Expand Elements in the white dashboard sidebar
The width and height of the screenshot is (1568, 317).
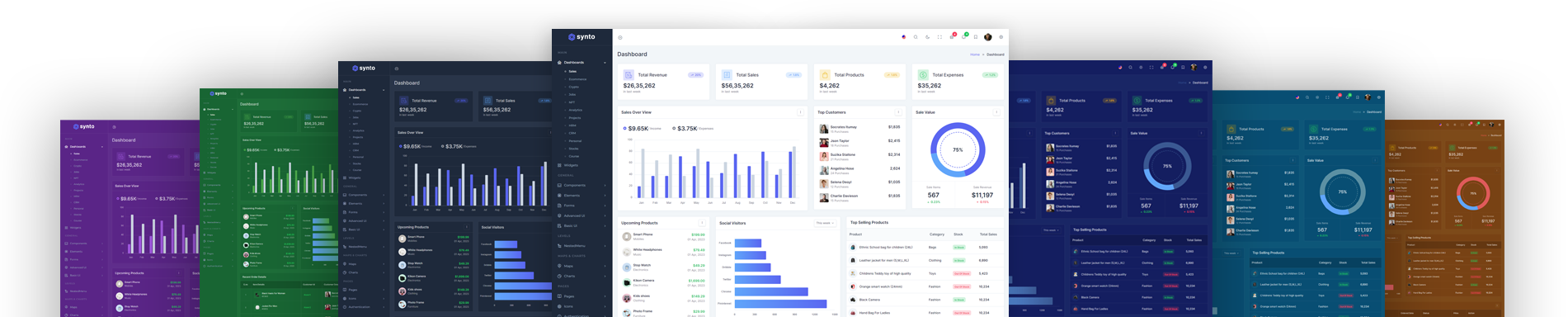(582, 196)
